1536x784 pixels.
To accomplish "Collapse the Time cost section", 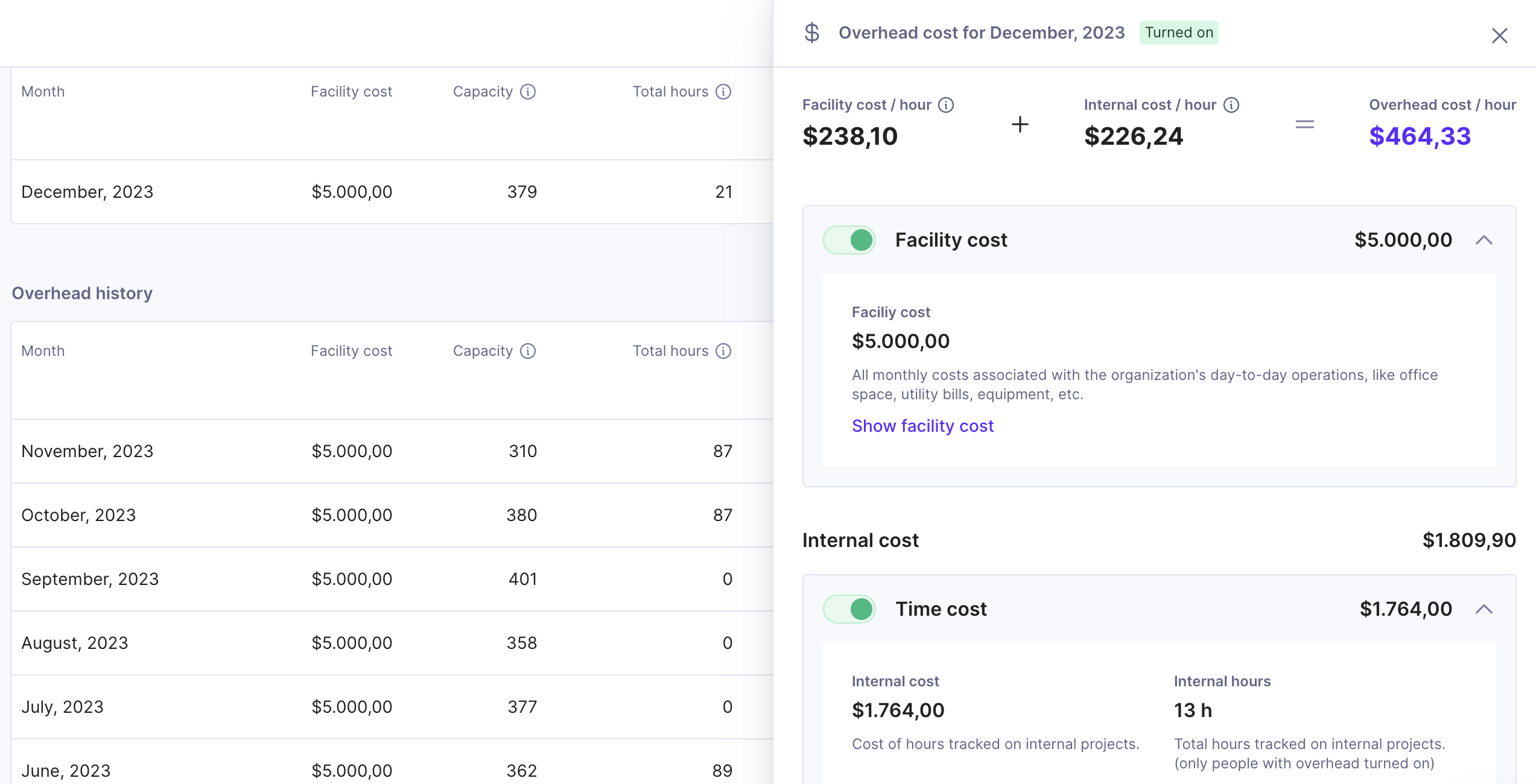I will point(1484,609).
